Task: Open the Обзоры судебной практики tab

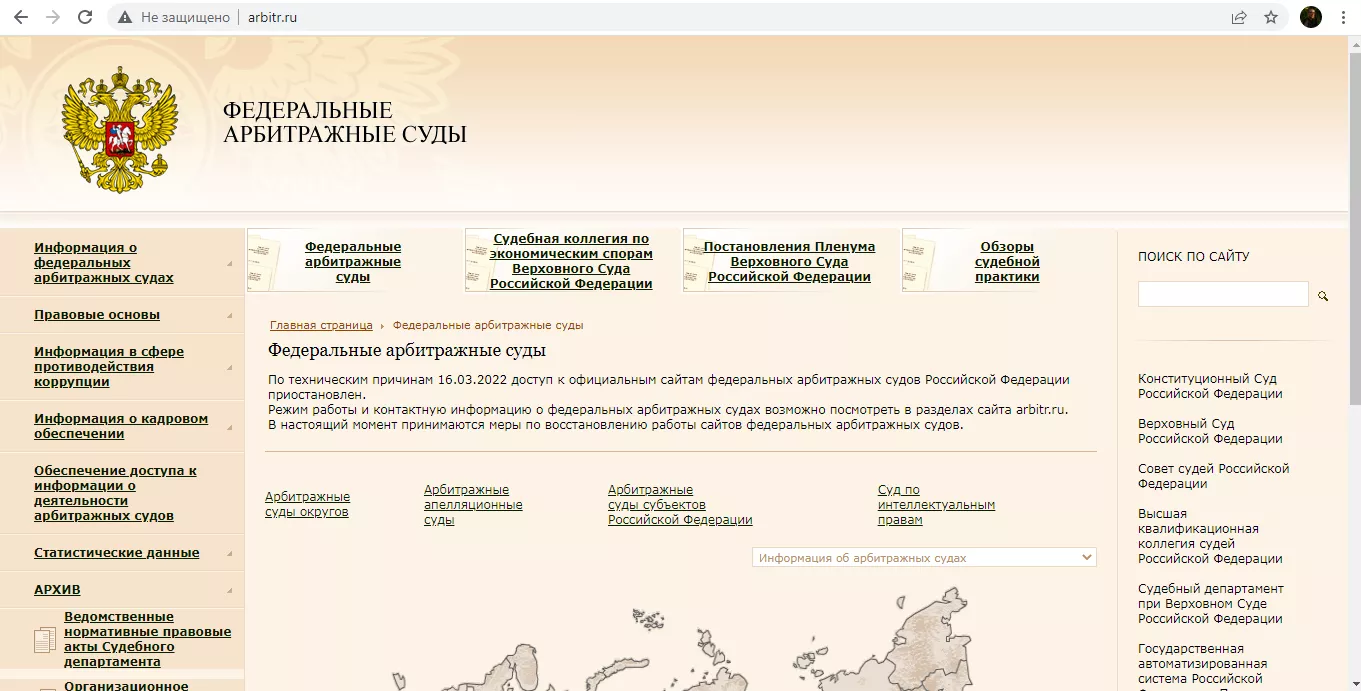Action: tap(1007, 262)
